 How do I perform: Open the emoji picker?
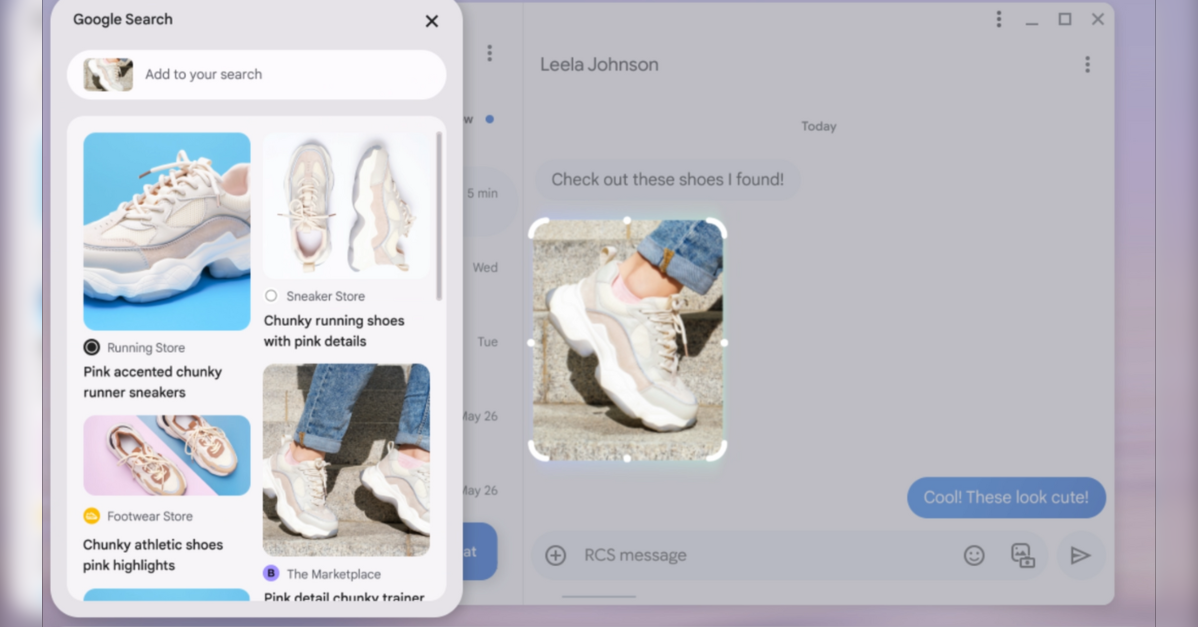pyautogui.click(x=974, y=555)
